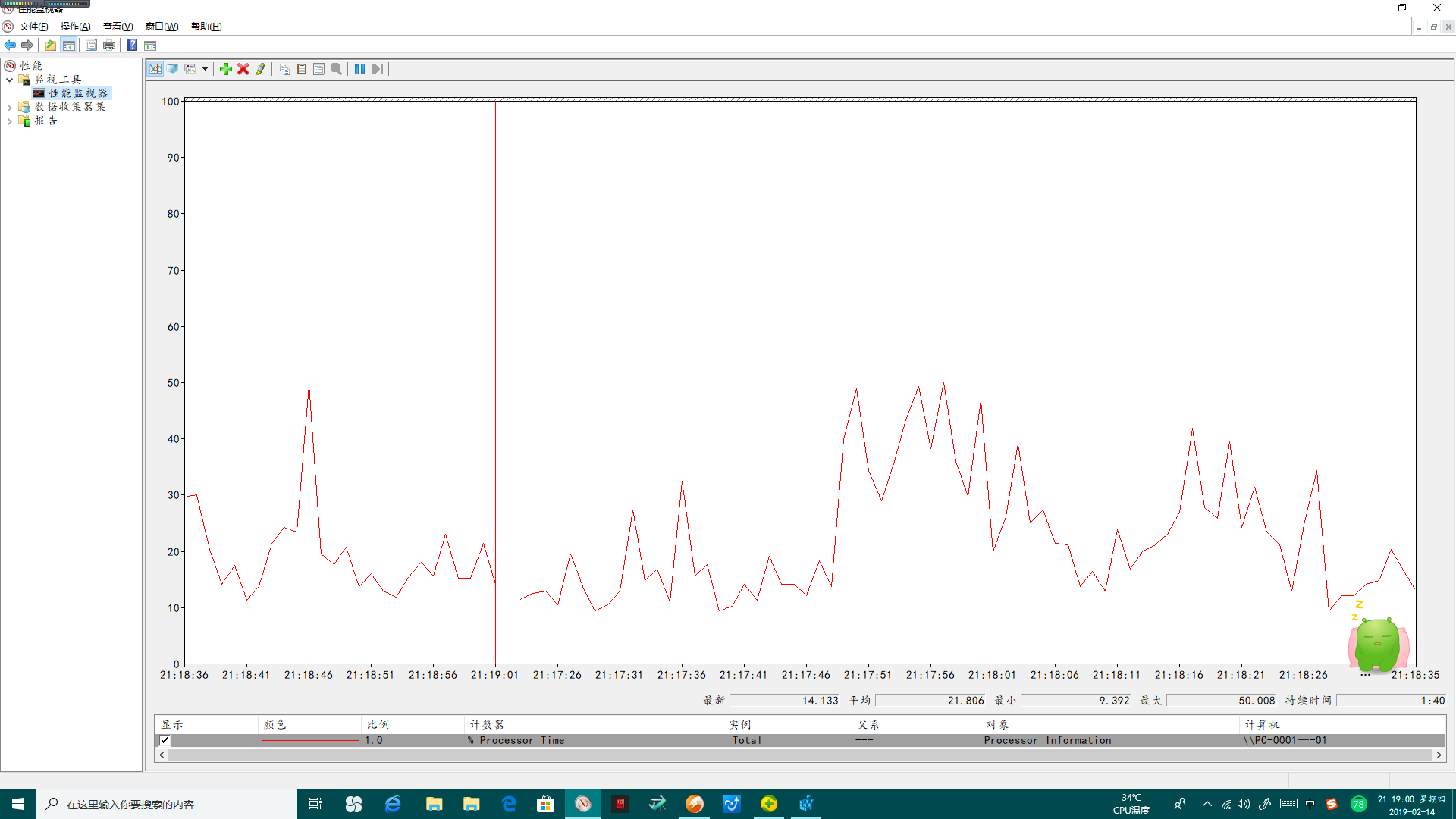Click the Change graph type icon
This screenshot has width=1456, height=819.
point(190,69)
